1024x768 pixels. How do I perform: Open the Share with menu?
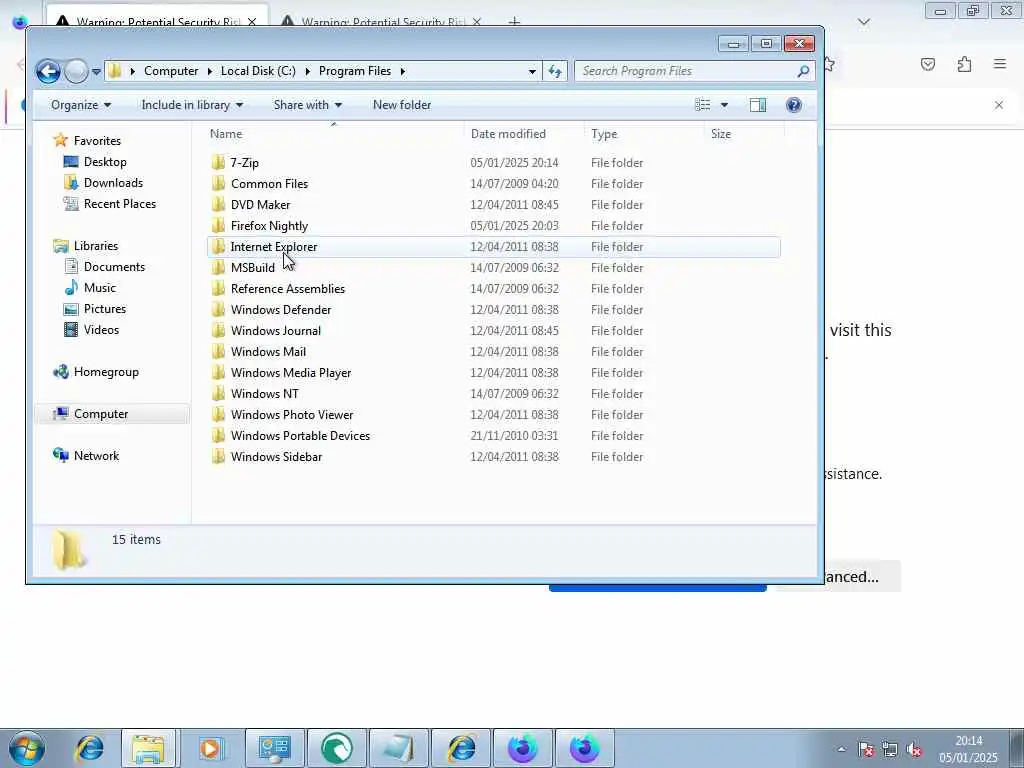pos(308,105)
